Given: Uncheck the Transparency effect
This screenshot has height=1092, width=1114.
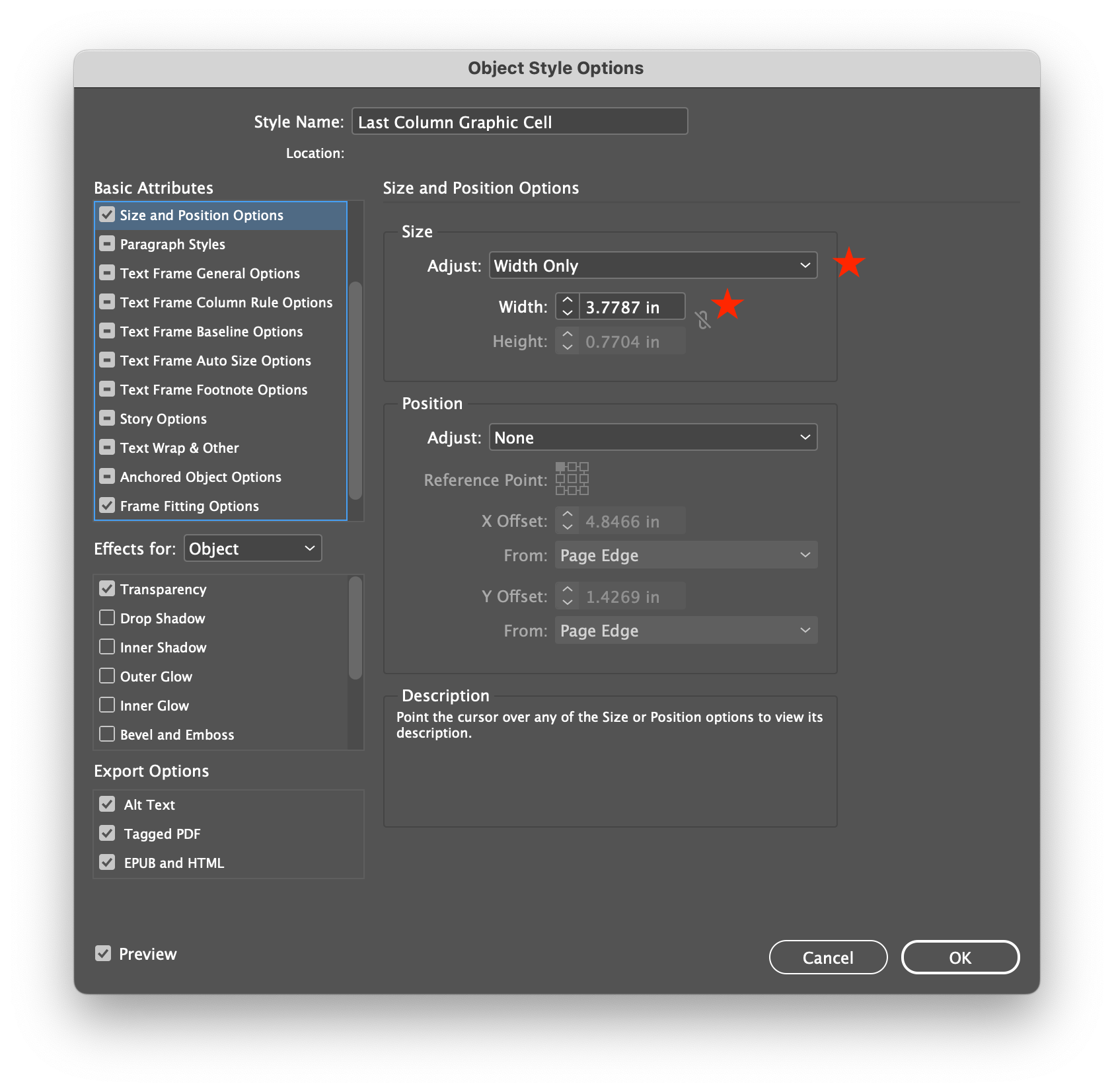Looking at the screenshot, I should pyautogui.click(x=107, y=588).
